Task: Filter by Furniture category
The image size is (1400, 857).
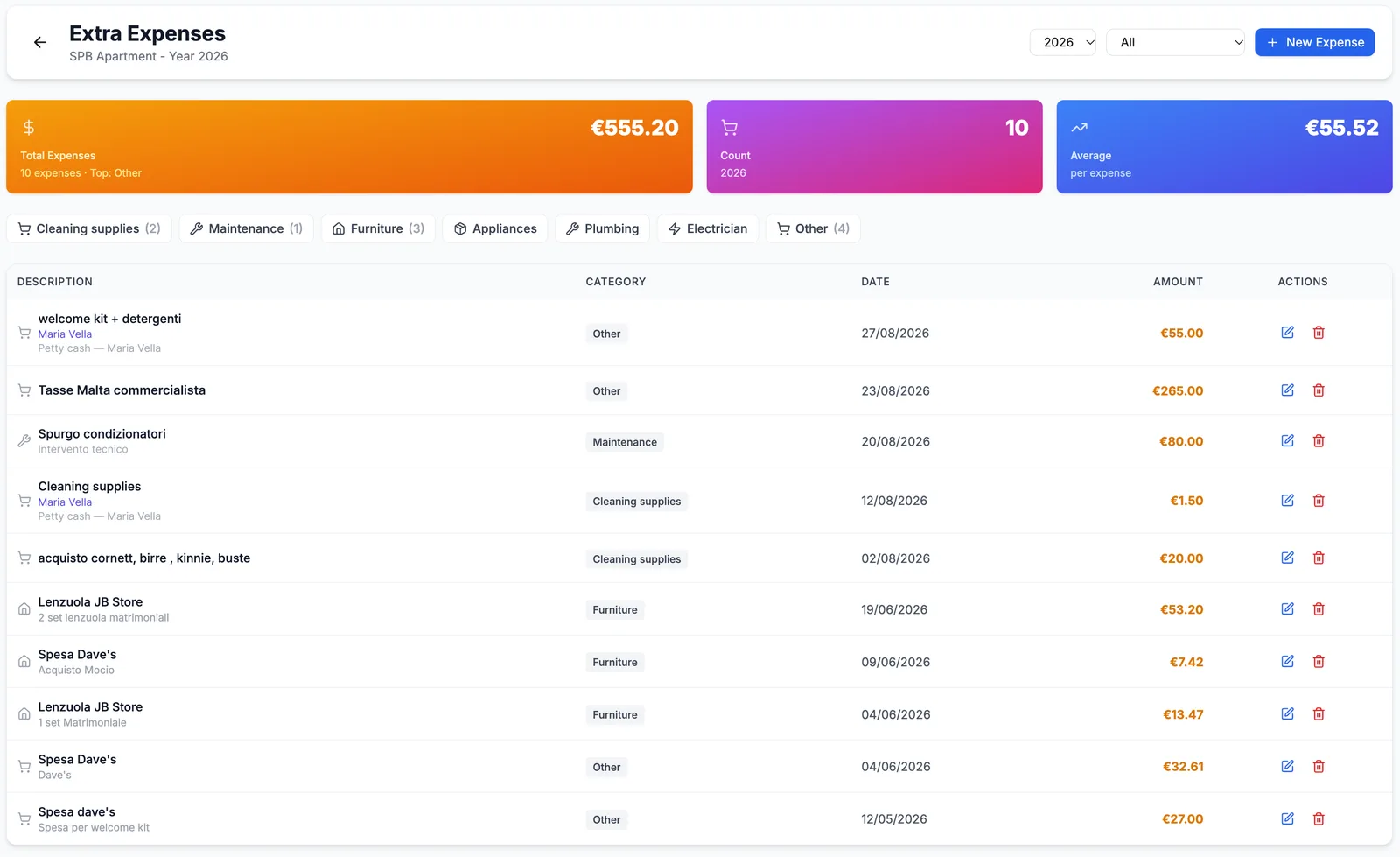Action: point(378,228)
